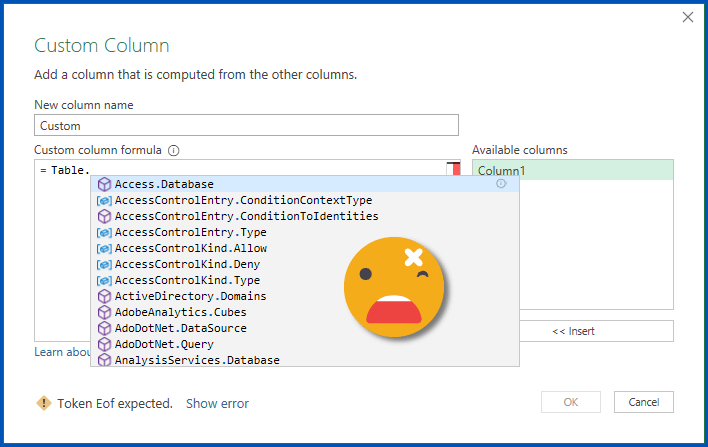Click the Cancel button

coord(643,402)
